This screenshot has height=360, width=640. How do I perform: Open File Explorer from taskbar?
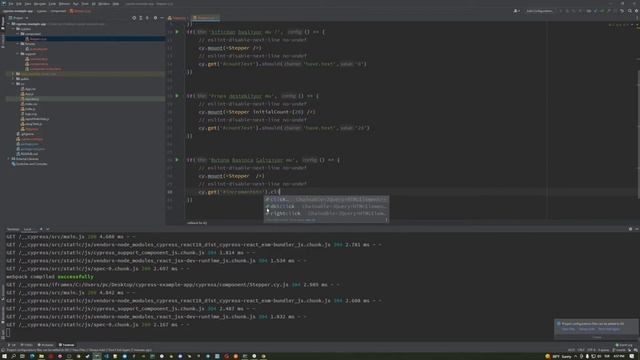[41, 356]
